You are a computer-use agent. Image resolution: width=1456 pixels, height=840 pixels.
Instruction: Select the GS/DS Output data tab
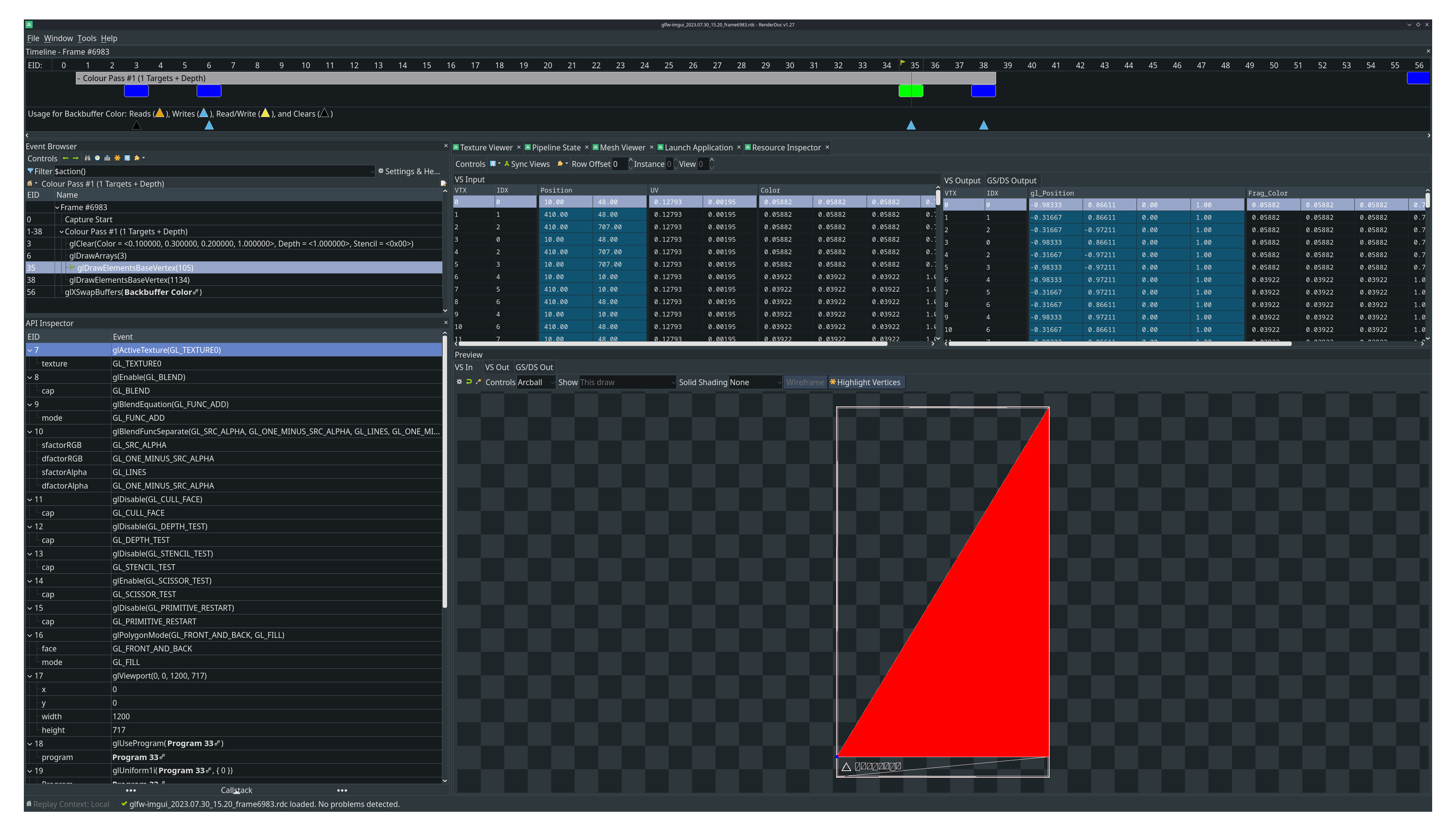tap(1011, 180)
